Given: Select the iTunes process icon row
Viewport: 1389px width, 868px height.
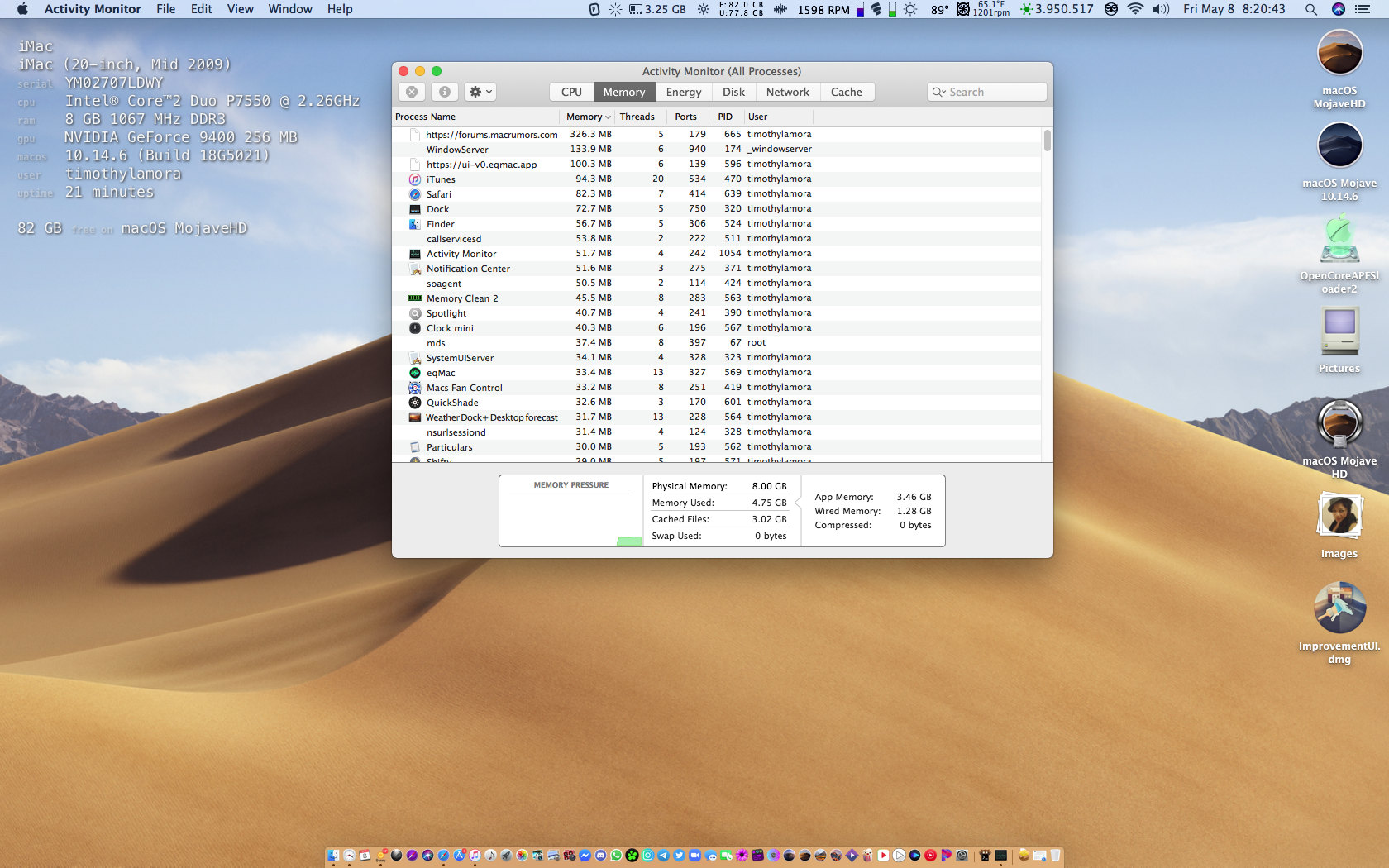Looking at the screenshot, I should pyautogui.click(x=415, y=179).
